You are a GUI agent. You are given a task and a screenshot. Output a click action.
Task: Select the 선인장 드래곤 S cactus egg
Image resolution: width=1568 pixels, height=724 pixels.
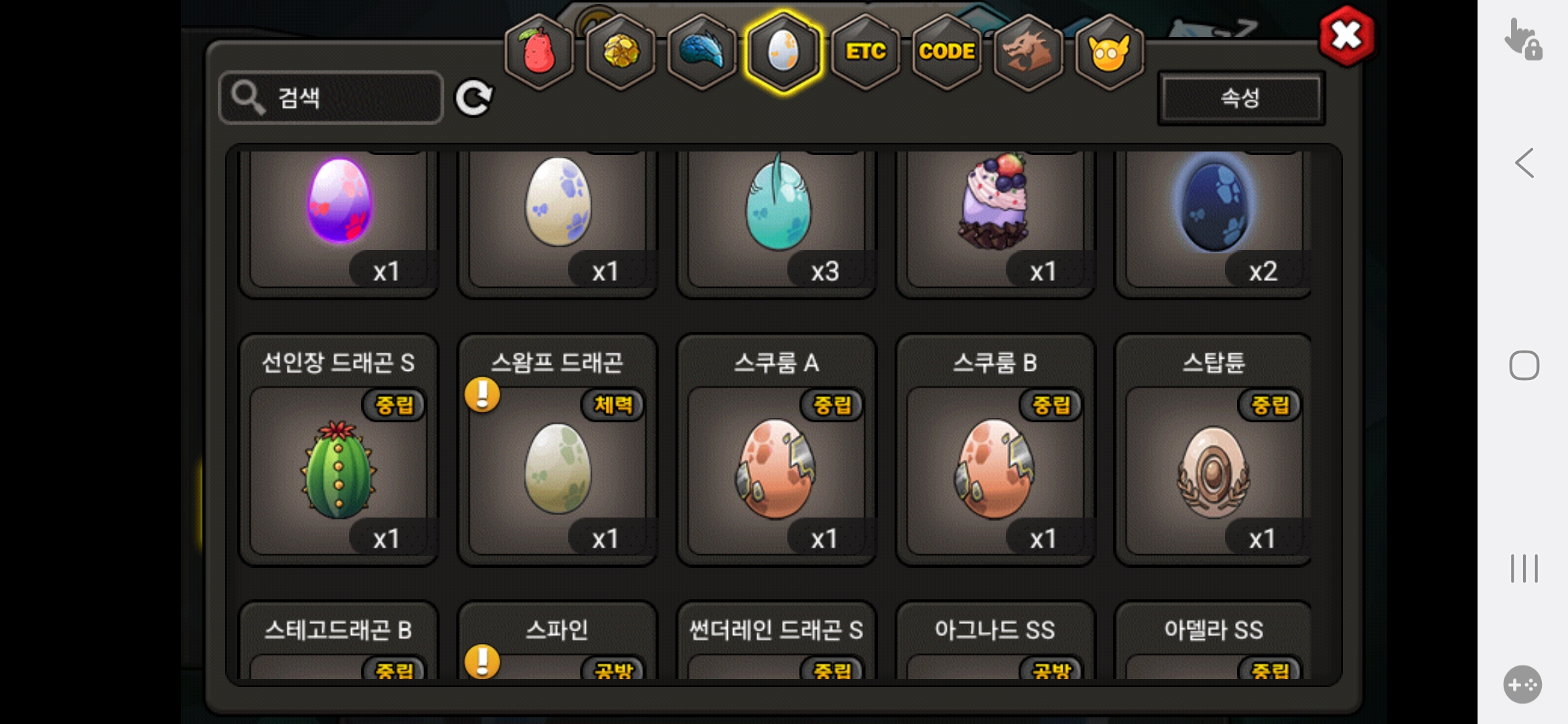coord(338,450)
